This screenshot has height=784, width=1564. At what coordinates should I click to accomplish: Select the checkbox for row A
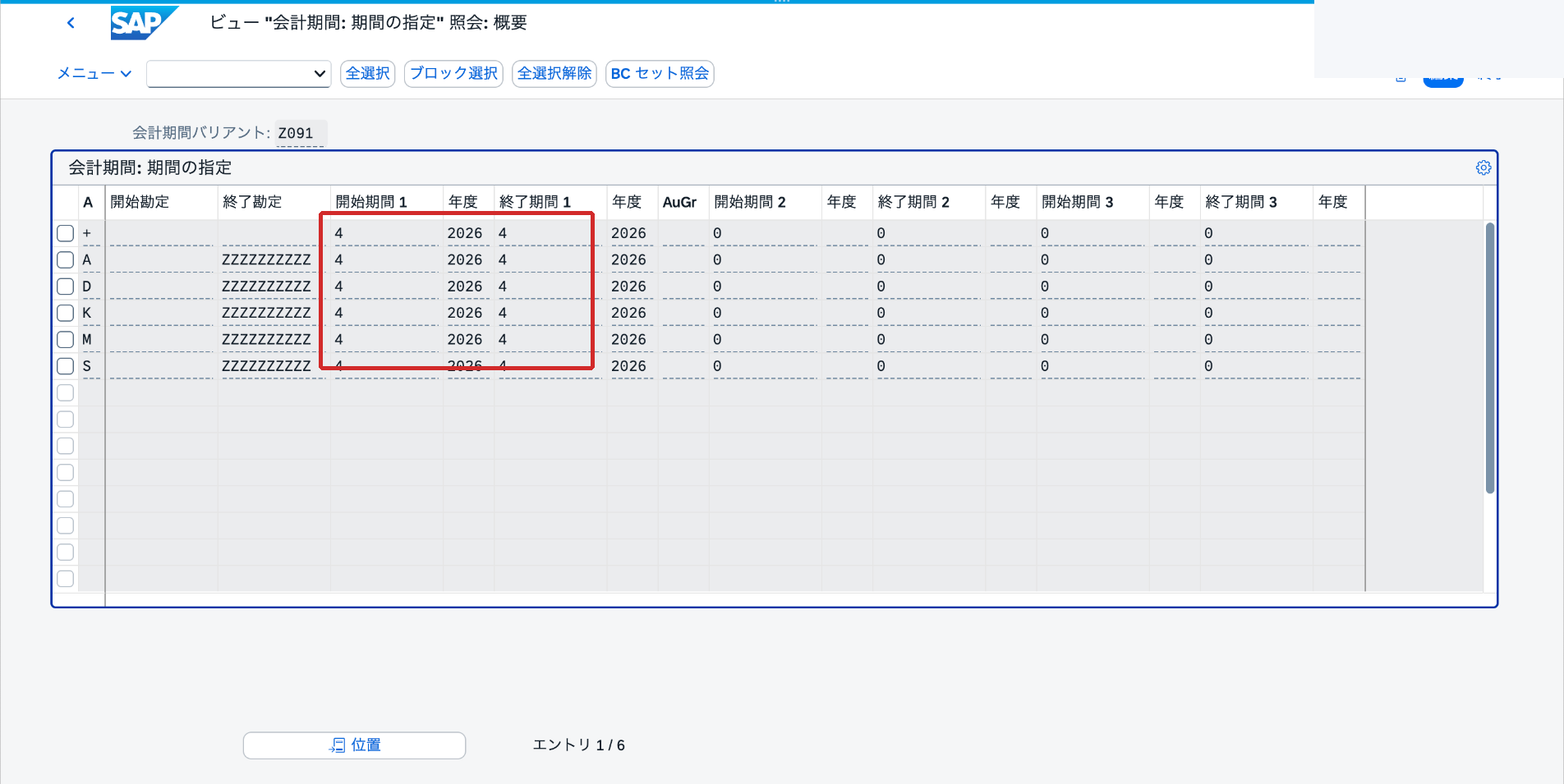tap(66, 259)
